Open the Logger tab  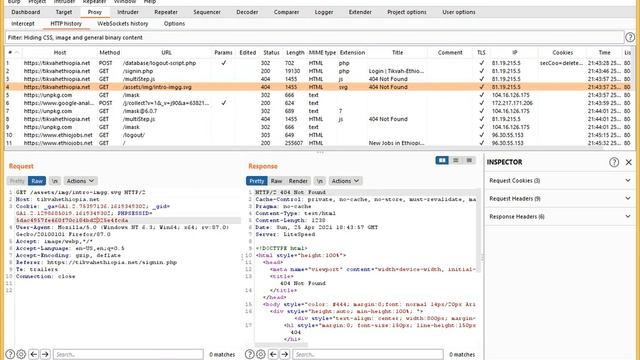pyautogui.click(x=324, y=12)
